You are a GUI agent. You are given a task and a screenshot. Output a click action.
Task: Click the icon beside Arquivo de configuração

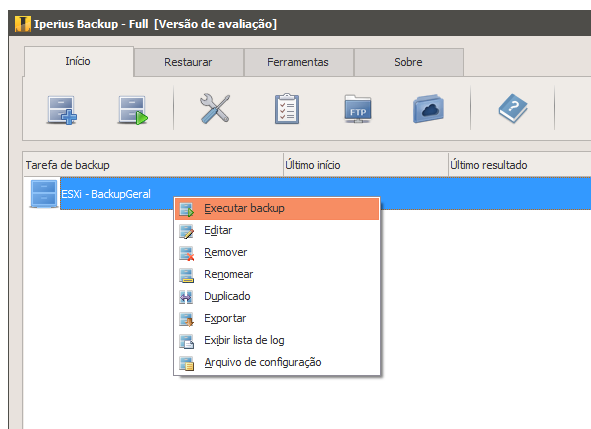(x=187, y=363)
